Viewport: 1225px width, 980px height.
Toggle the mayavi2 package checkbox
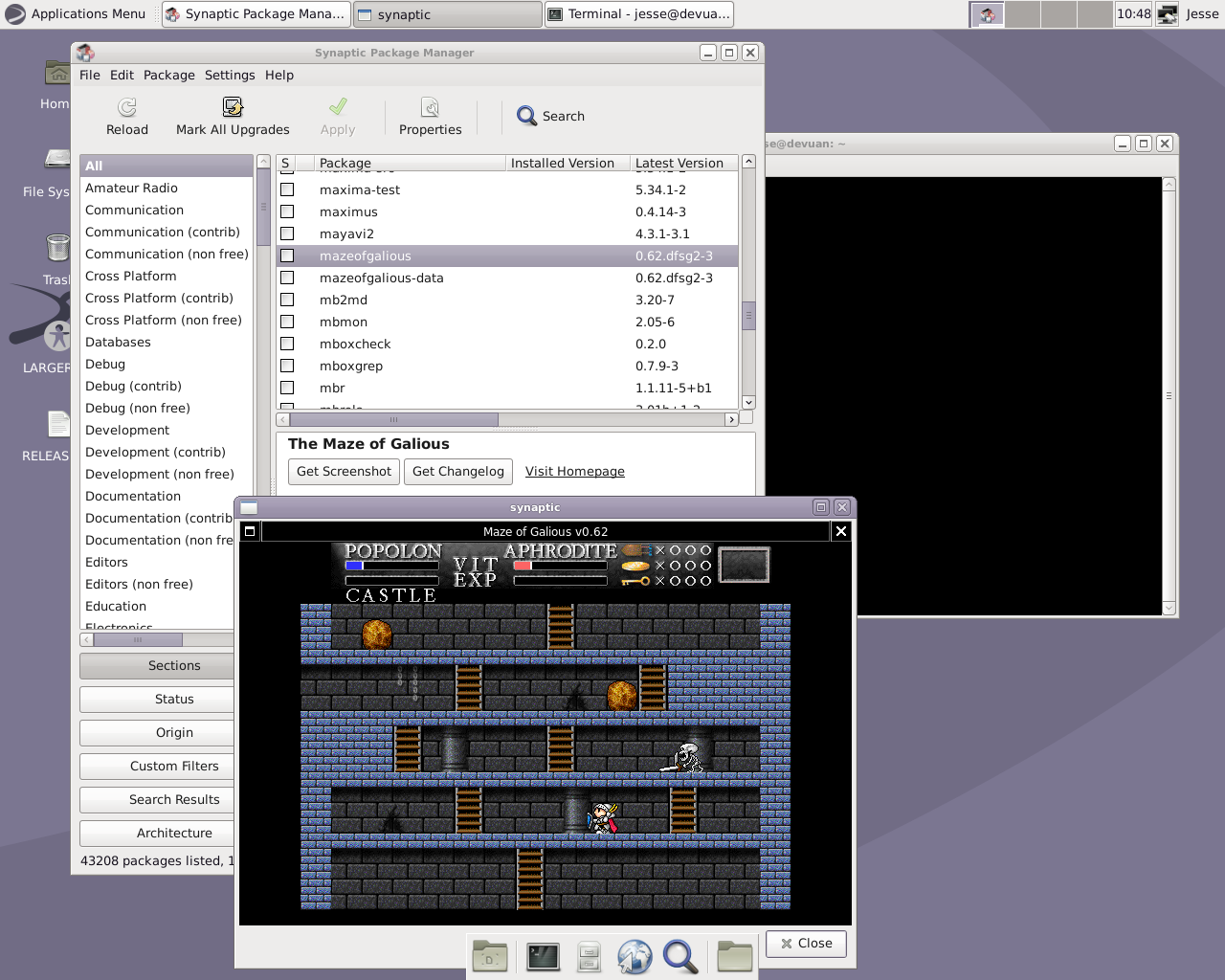coord(287,234)
